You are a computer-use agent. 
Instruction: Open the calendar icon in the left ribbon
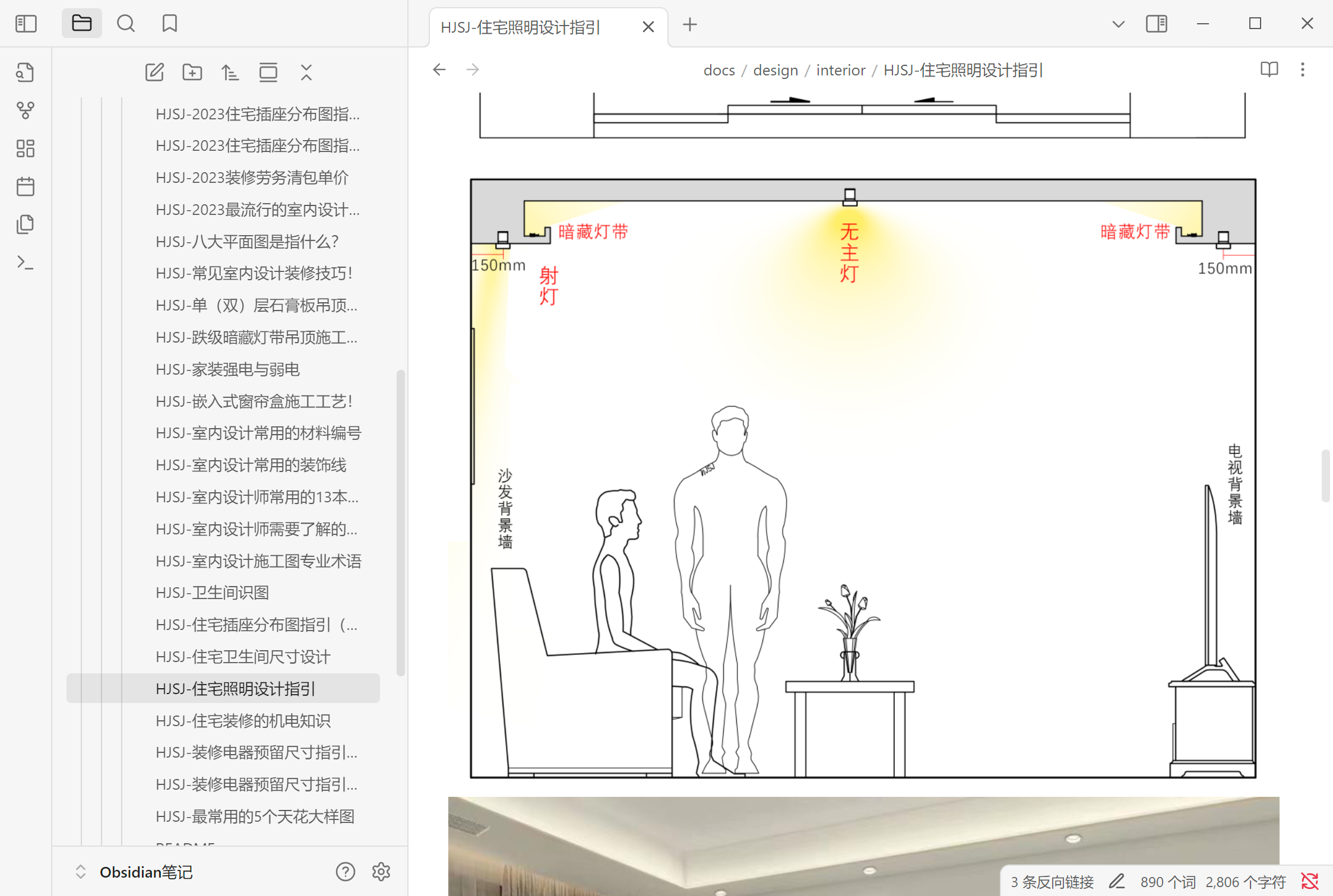pyautogui.click(x=25, y=186)
